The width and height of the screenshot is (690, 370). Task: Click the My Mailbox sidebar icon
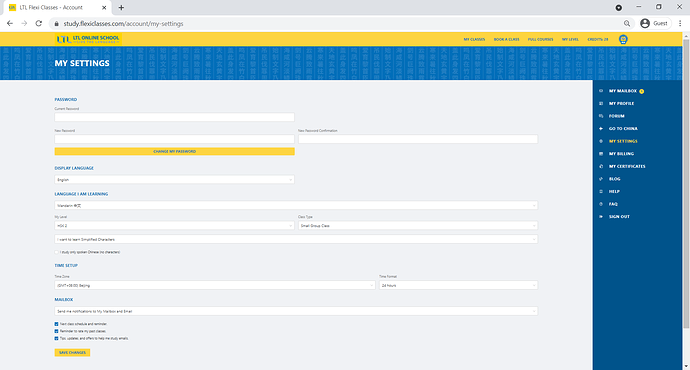click(601, 91)
